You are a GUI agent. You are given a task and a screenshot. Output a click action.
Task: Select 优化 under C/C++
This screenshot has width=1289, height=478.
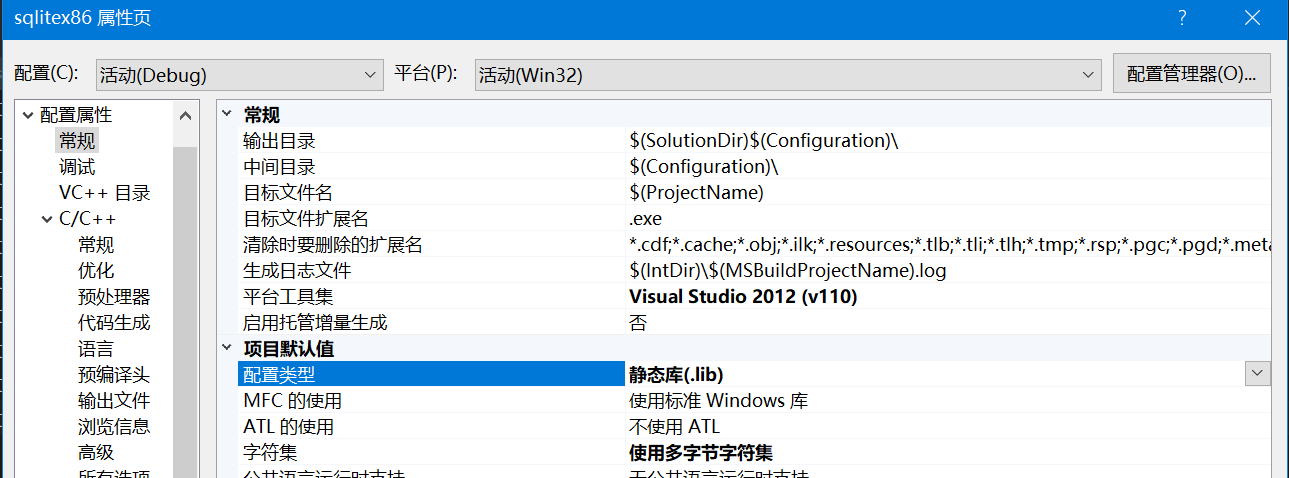(x=96, y=271)
